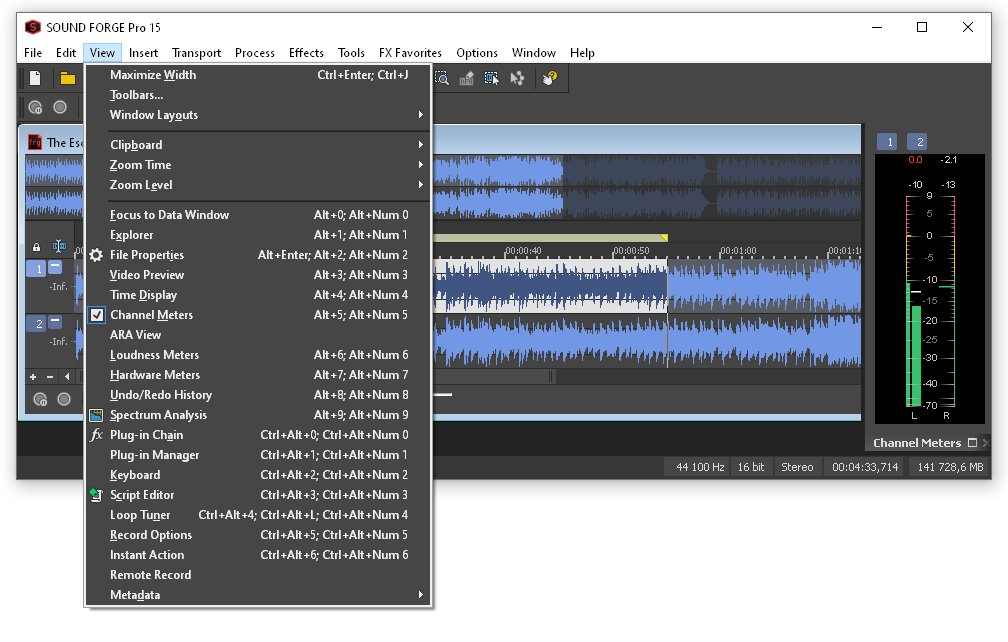The height and width of the screenshot is (642, 1008).
Task: Click the File Properties gear icon
Action: (x=96, y=254)
